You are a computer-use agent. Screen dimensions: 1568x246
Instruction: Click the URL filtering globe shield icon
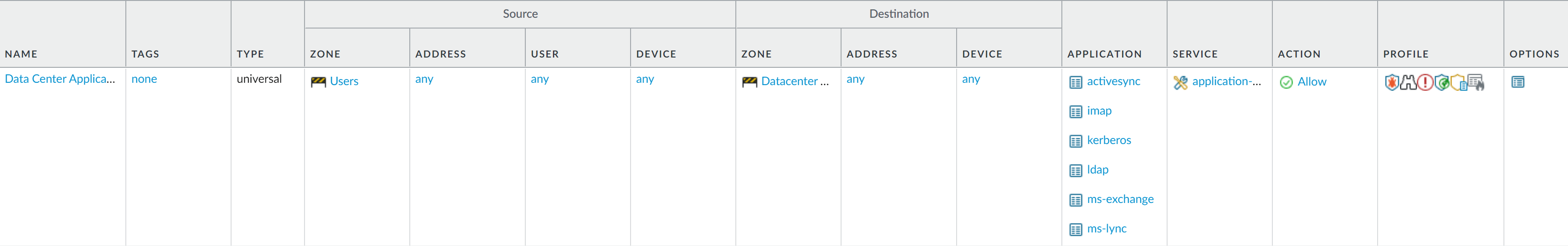1441,82
